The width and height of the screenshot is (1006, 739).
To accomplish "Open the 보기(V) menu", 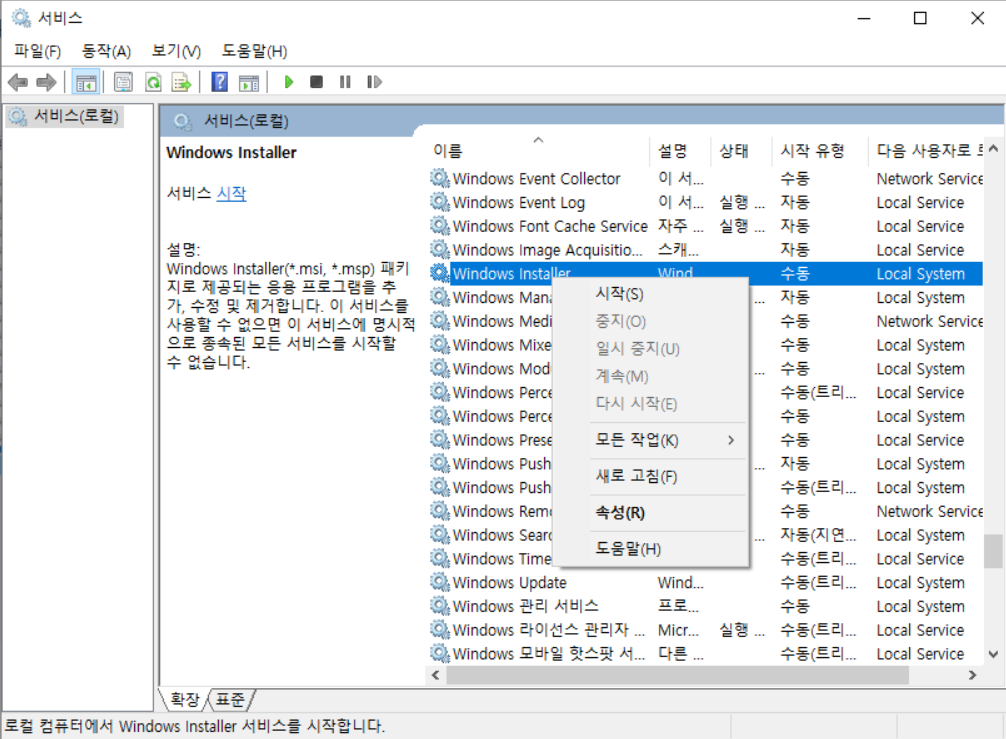I will (176, 51).
